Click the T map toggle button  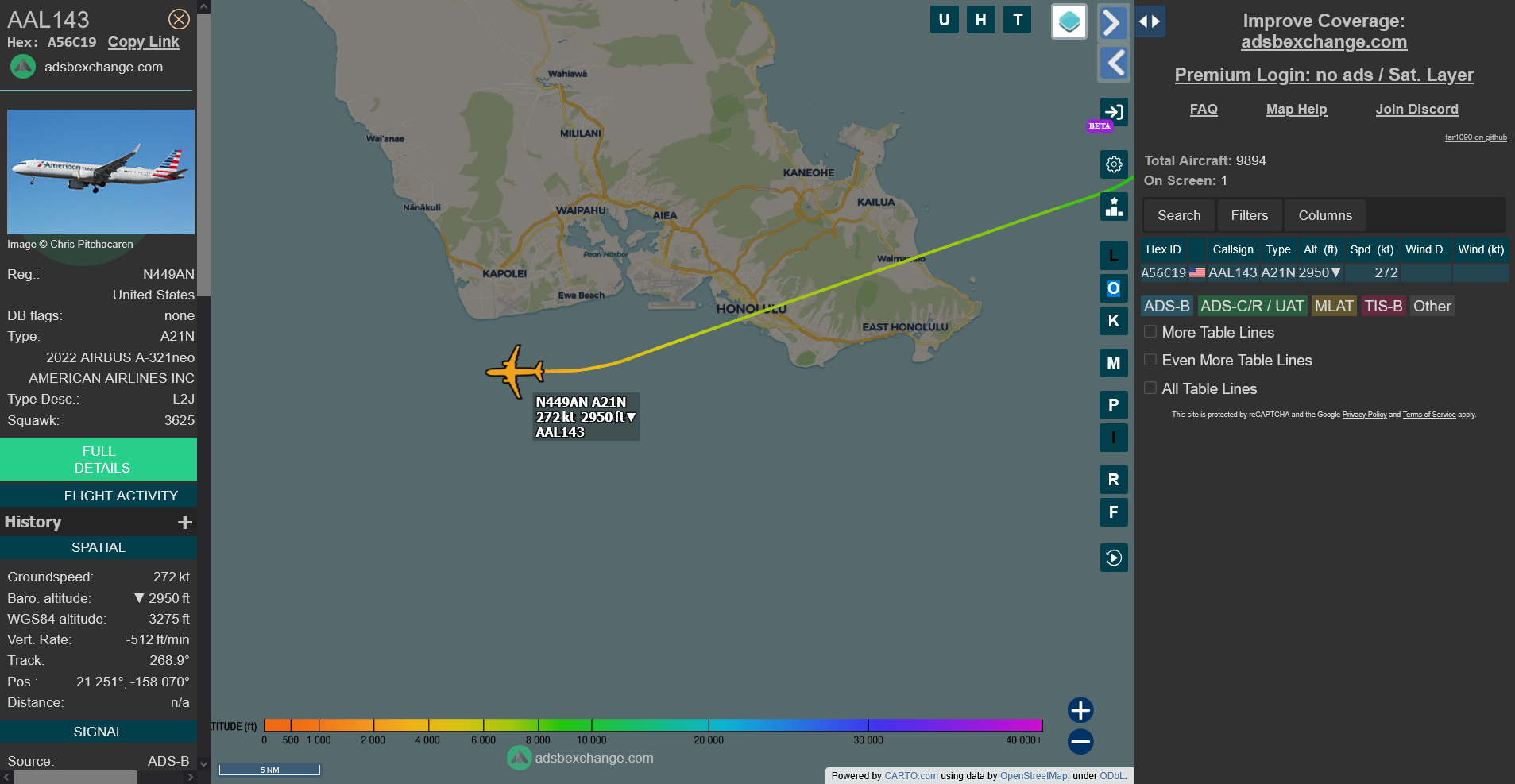1018,20
